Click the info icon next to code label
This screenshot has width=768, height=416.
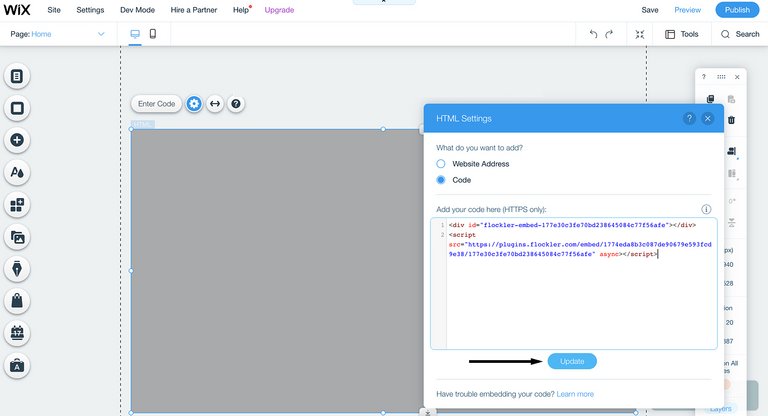click(706, 209)
